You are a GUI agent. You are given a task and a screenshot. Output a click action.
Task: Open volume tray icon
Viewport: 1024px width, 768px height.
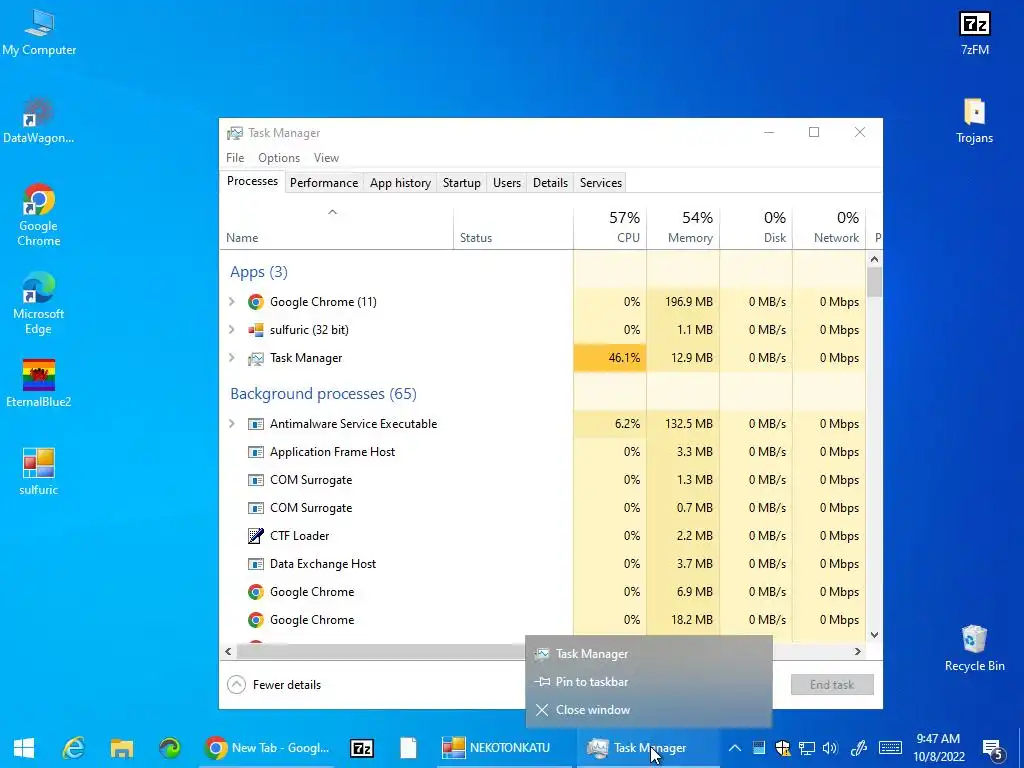(x=830, y=748)
